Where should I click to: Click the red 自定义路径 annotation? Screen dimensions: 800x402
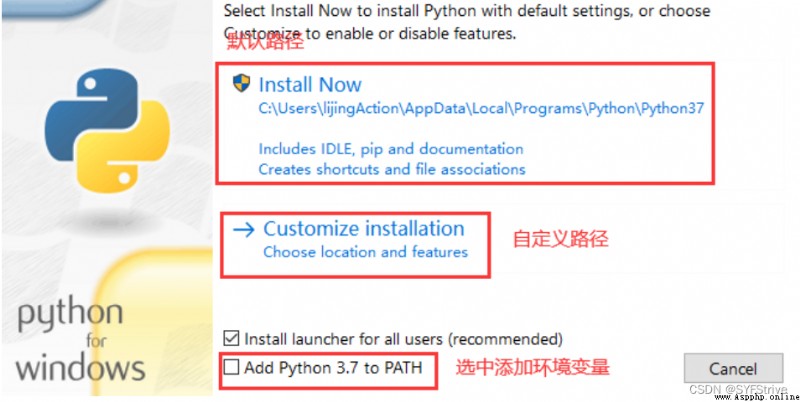(560, 239)
